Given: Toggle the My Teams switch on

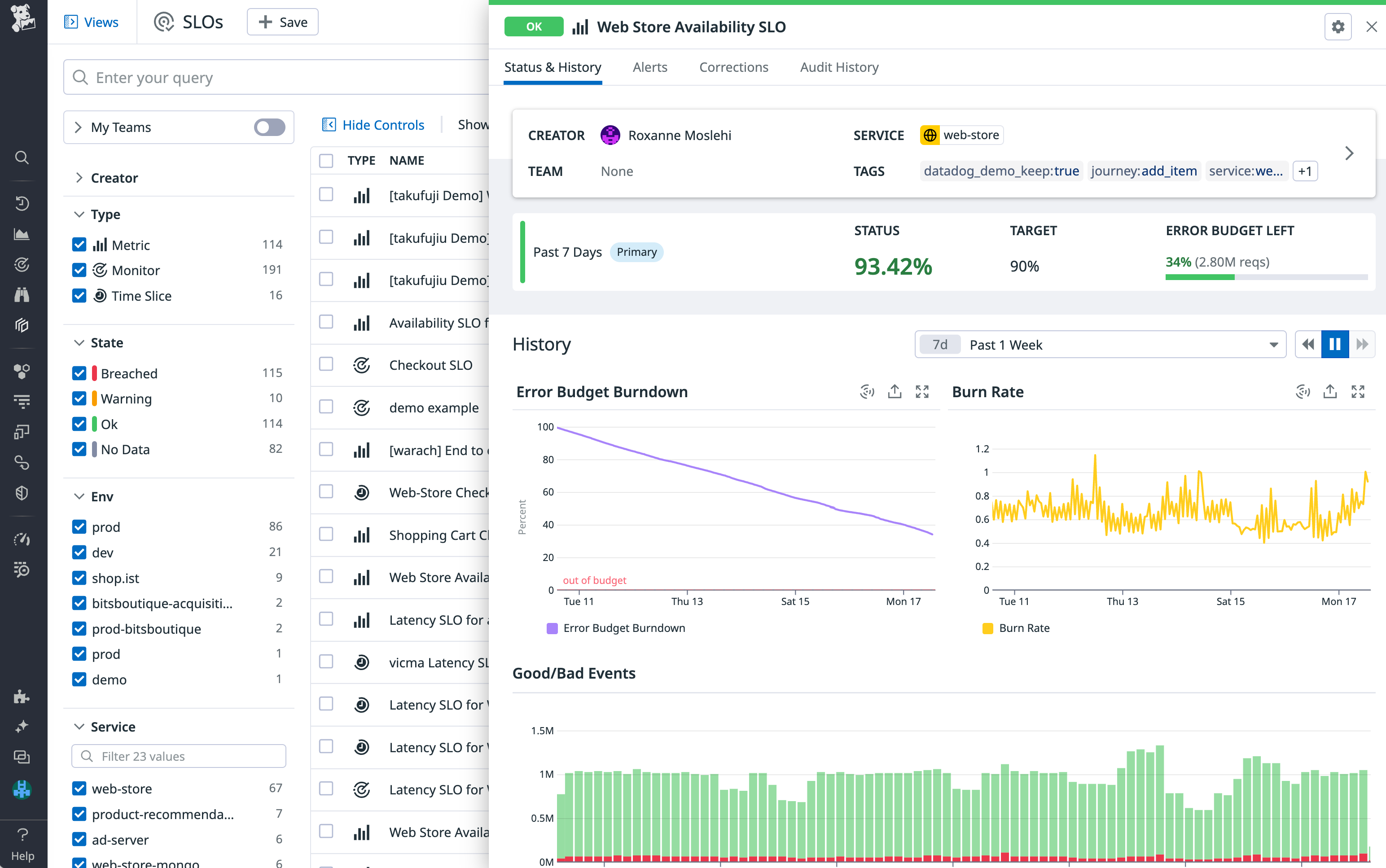Looking at the screenshot, I should (269, 127).
